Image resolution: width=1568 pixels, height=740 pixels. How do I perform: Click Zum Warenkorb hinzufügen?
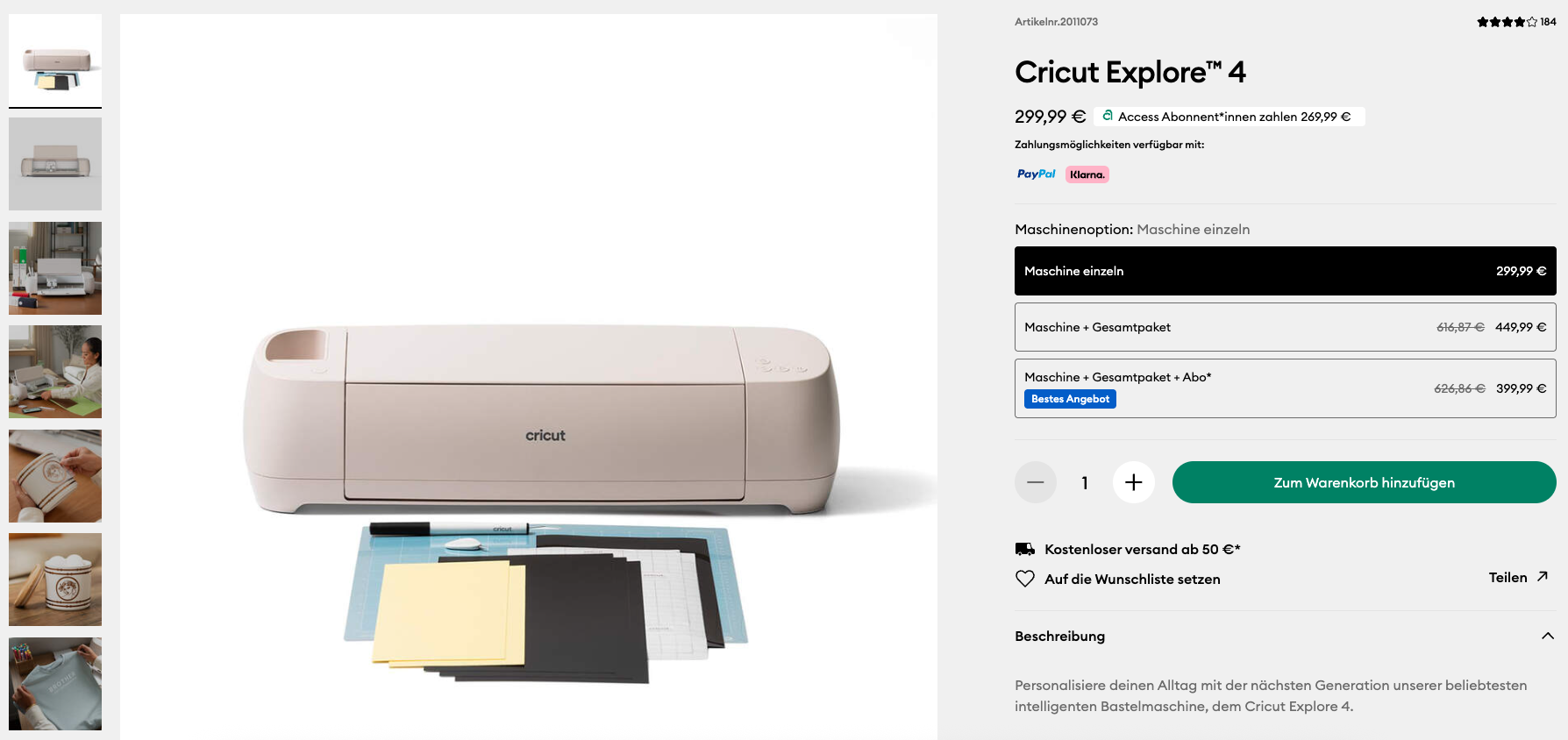click(1364, 482)
